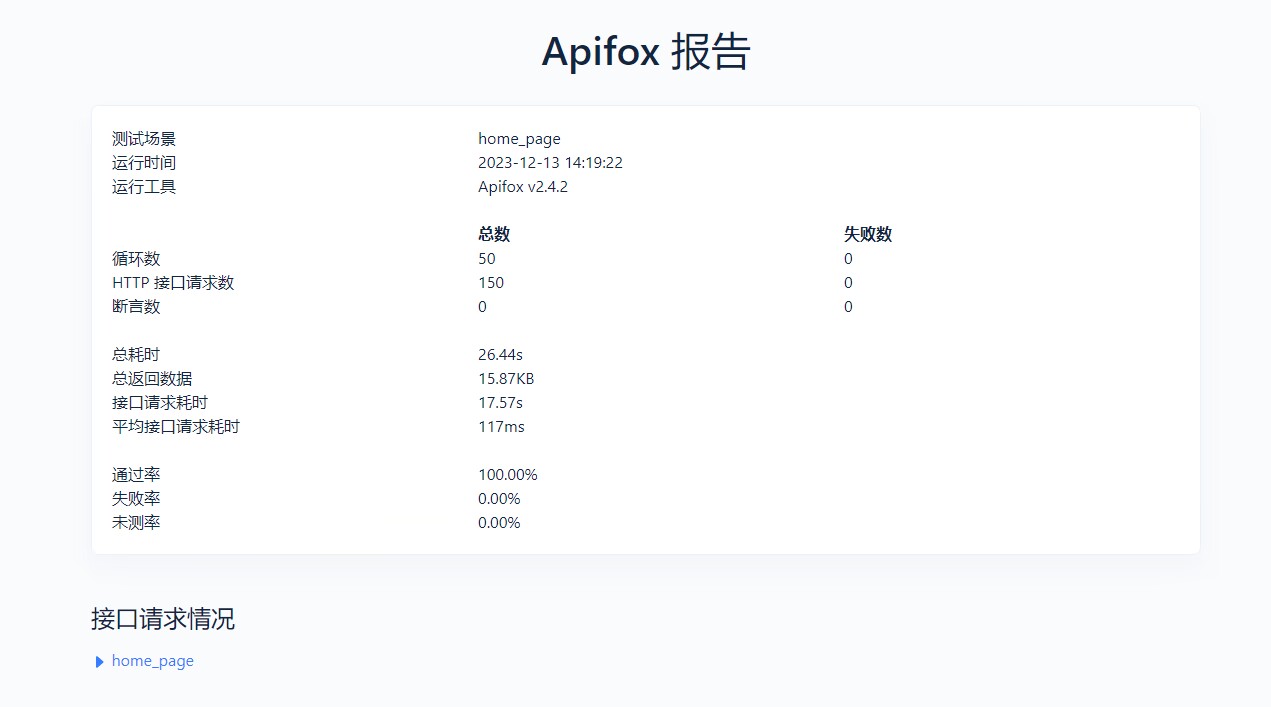Click the HTTP 接口请求数 total value 150

pyautogui.click(x=491, y=283)
